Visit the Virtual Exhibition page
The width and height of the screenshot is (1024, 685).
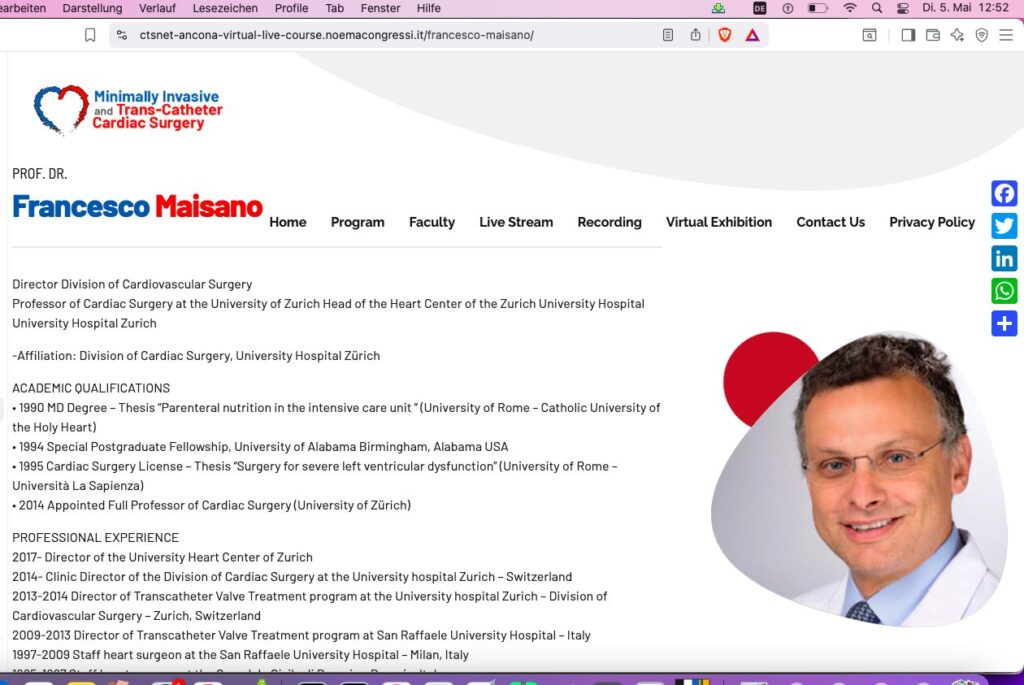pyautogui.click(x=718, y=222)
